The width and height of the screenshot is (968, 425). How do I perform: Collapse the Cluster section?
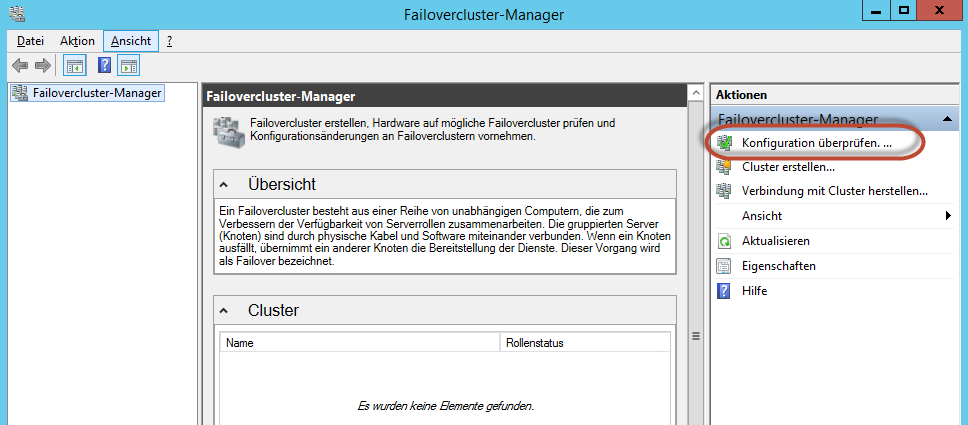(x=223, y=310)
